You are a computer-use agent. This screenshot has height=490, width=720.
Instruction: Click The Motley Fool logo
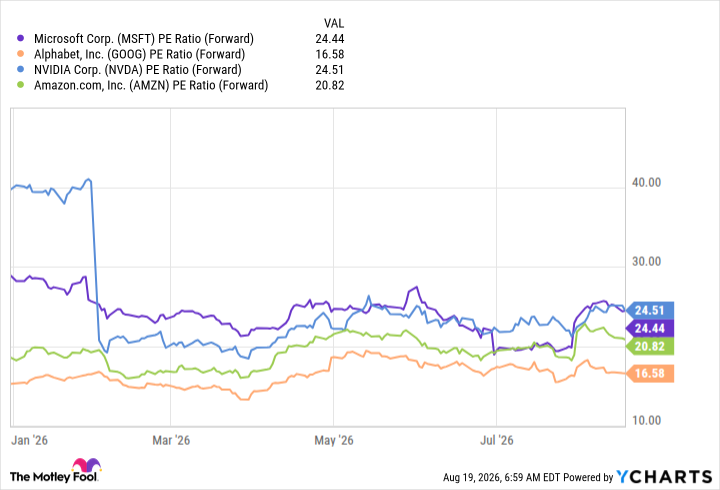55,470
